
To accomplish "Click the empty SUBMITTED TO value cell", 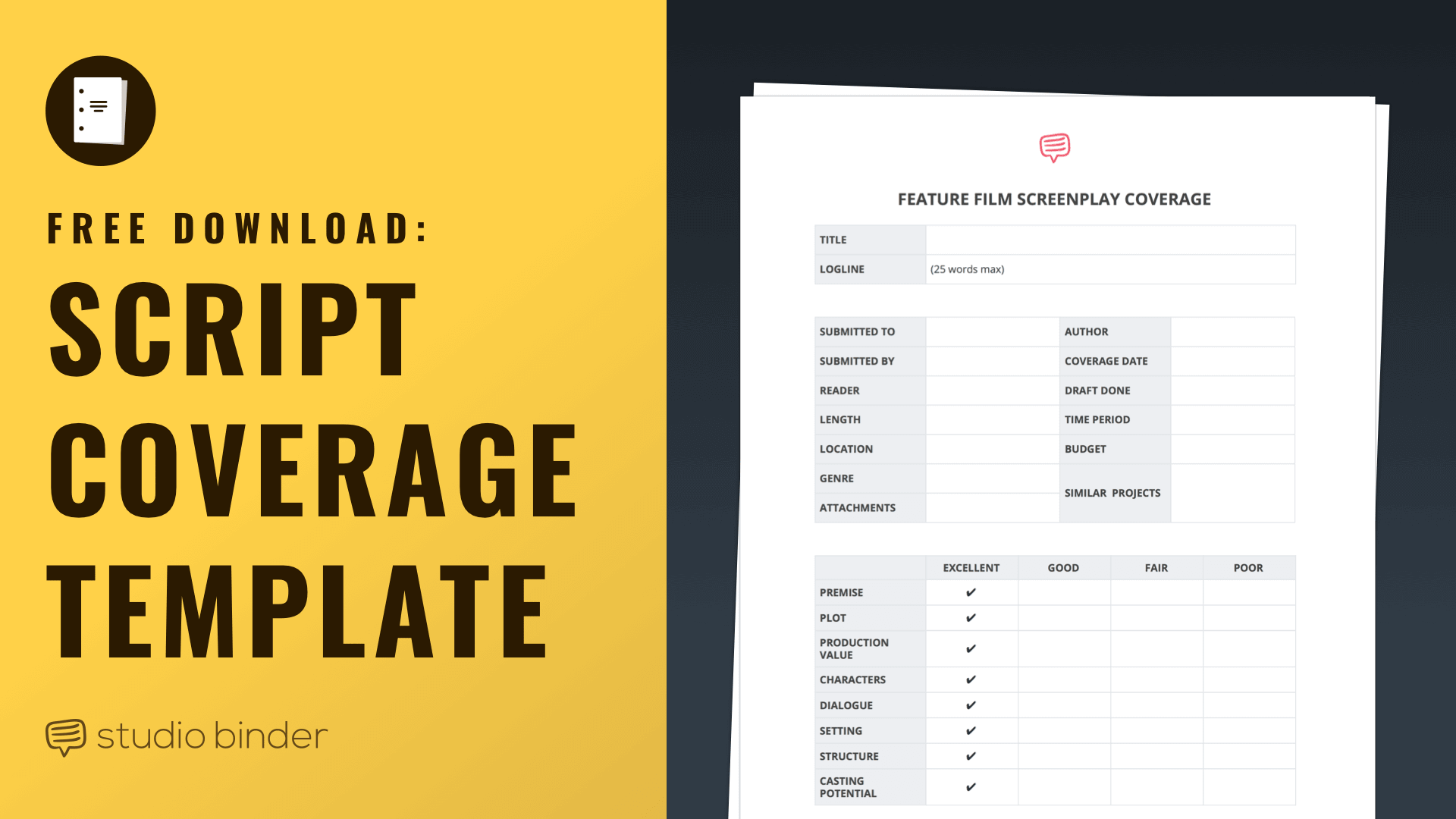I will 992,332.
